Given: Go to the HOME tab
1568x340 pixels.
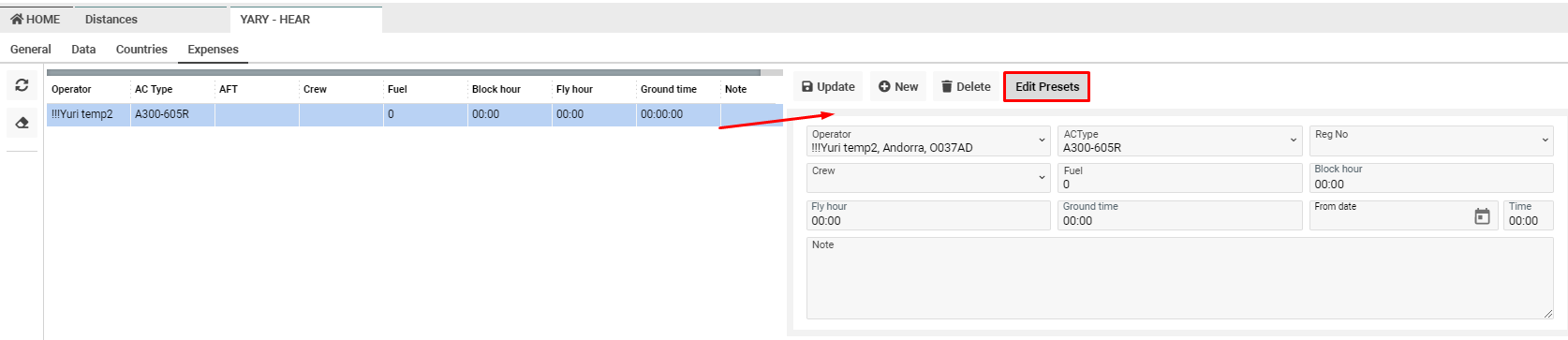Looking at the screenshot, I should pos(36,19).
